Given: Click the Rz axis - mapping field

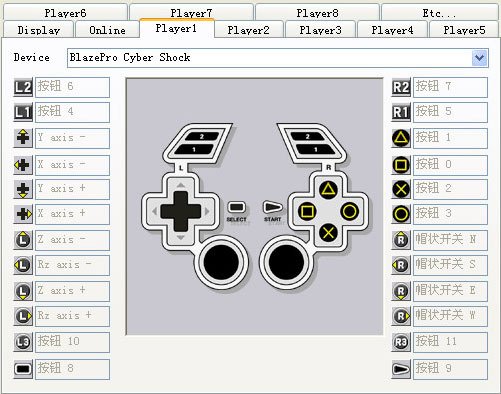Looking at the screenshot, I should [x=72, y=265].
